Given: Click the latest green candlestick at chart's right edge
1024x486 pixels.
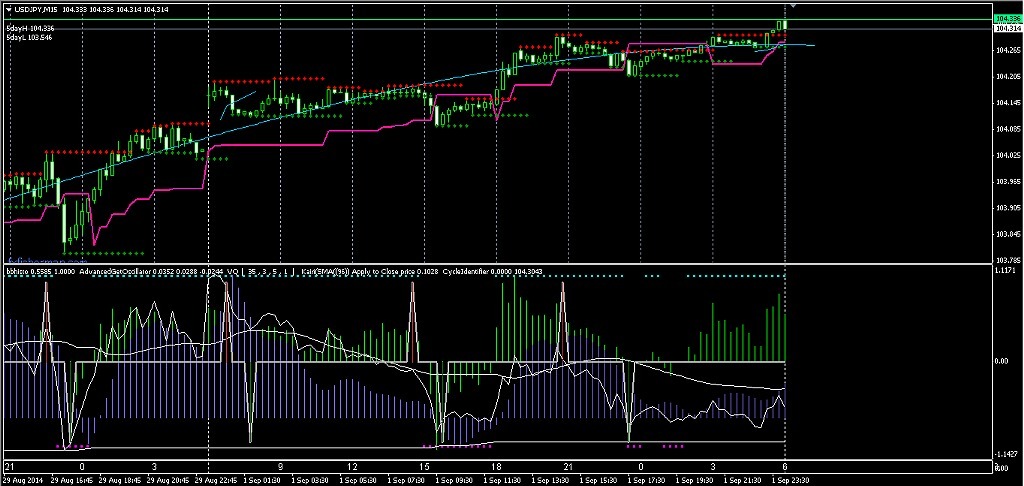Looking at the screenshot, I should [786, 24].
